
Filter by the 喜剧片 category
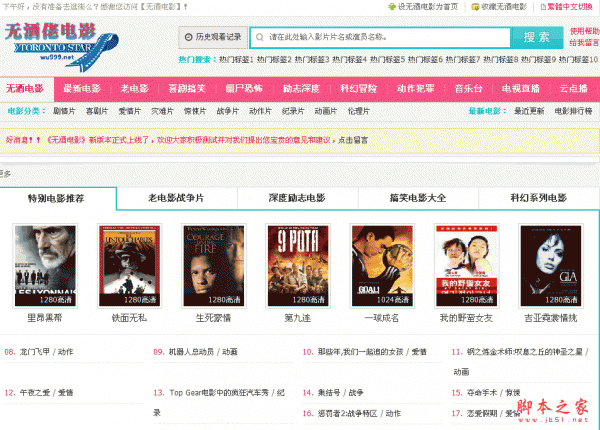[97, 111]
